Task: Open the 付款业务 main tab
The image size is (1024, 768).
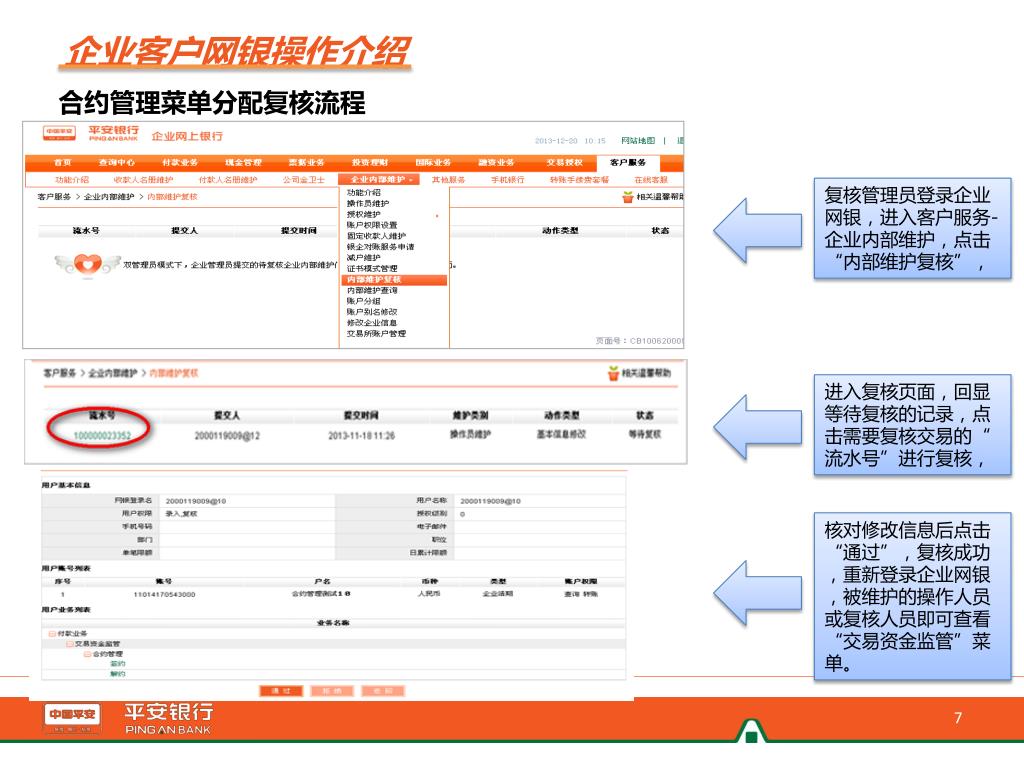Action: [x=180, y=163]
